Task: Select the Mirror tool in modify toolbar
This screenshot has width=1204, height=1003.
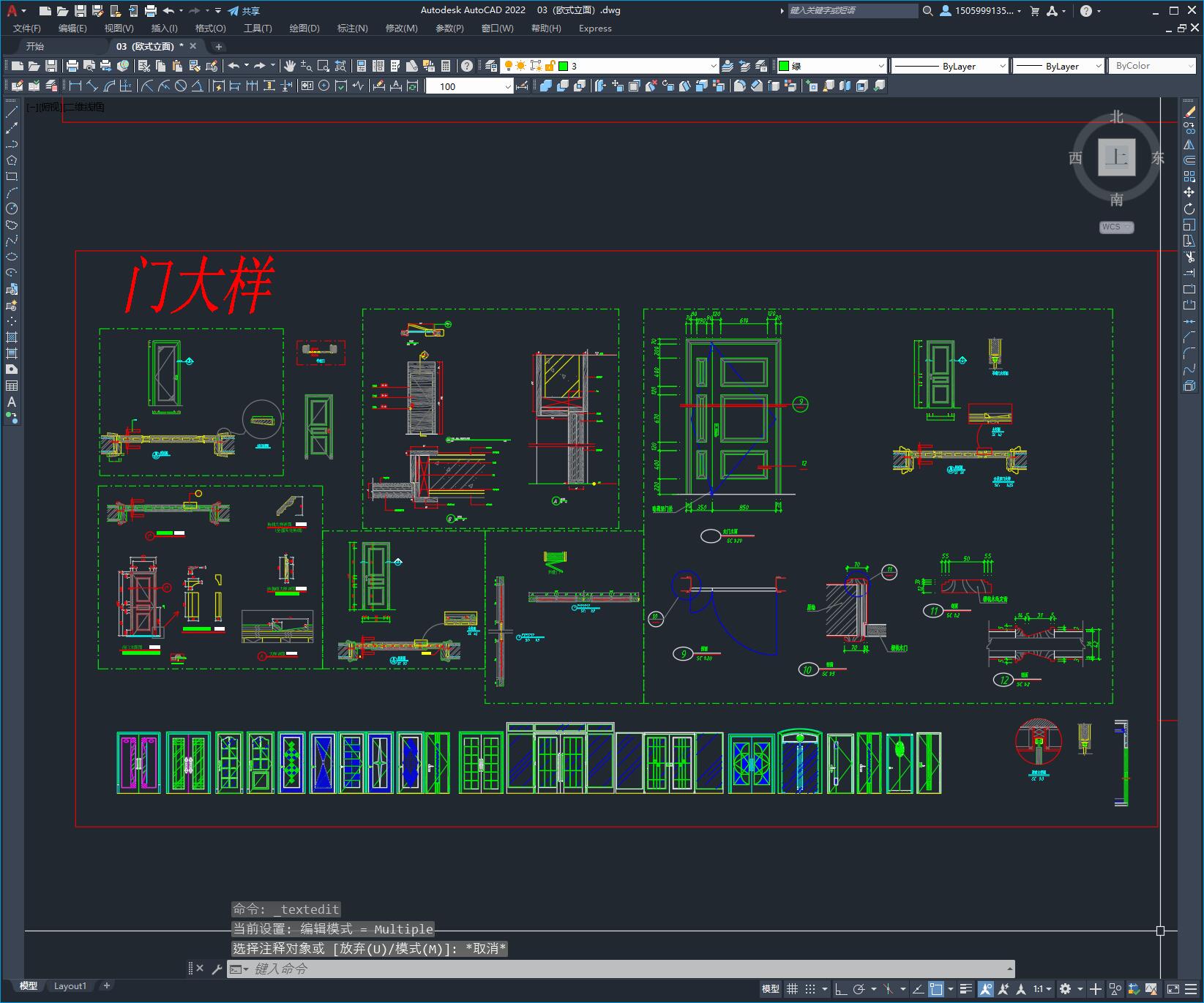Action: pos(1189,144)
